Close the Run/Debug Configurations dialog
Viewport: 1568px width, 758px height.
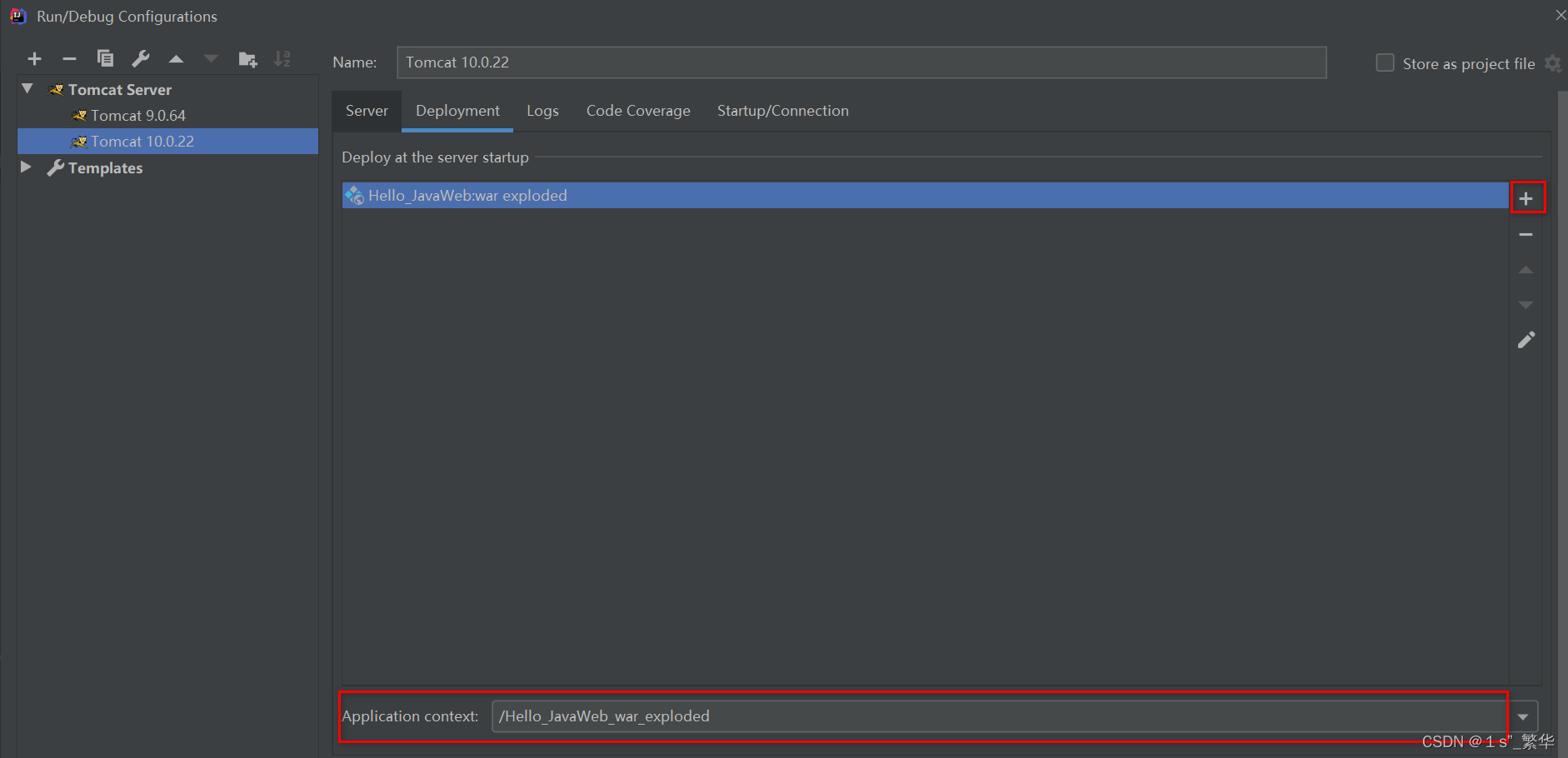coord(1560,15)
